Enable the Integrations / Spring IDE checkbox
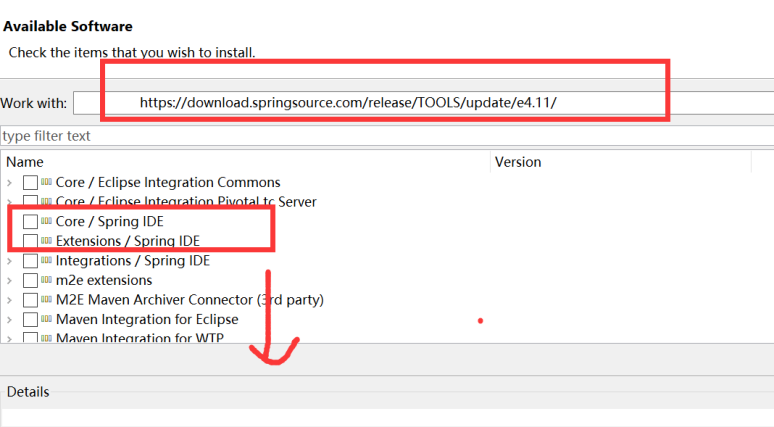 click(30, 261)
